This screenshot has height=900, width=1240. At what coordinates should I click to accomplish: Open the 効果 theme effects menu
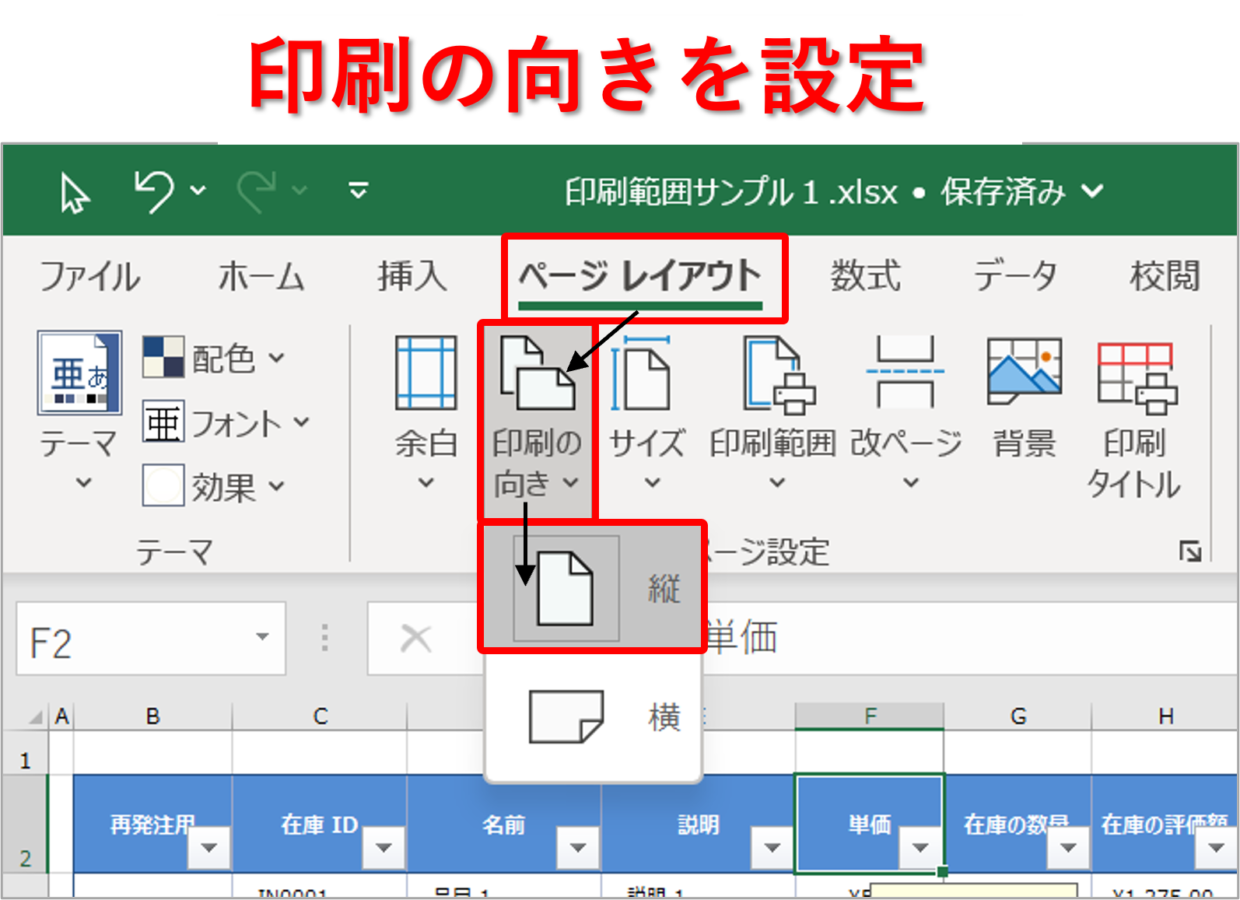pyautogui.click(x=214, y=487)
